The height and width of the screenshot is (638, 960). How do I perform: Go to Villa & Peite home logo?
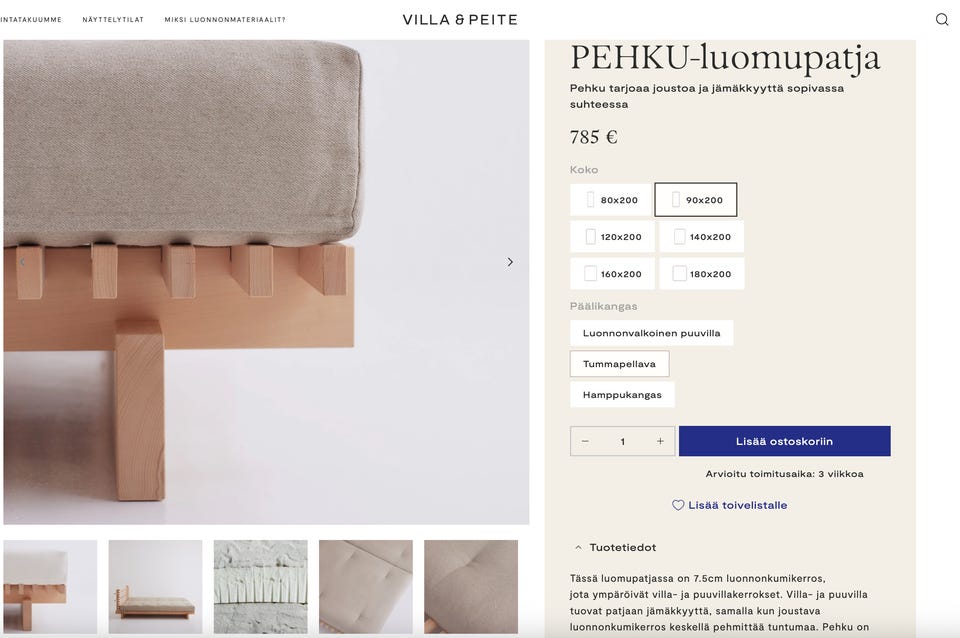(x=460, y=20)
